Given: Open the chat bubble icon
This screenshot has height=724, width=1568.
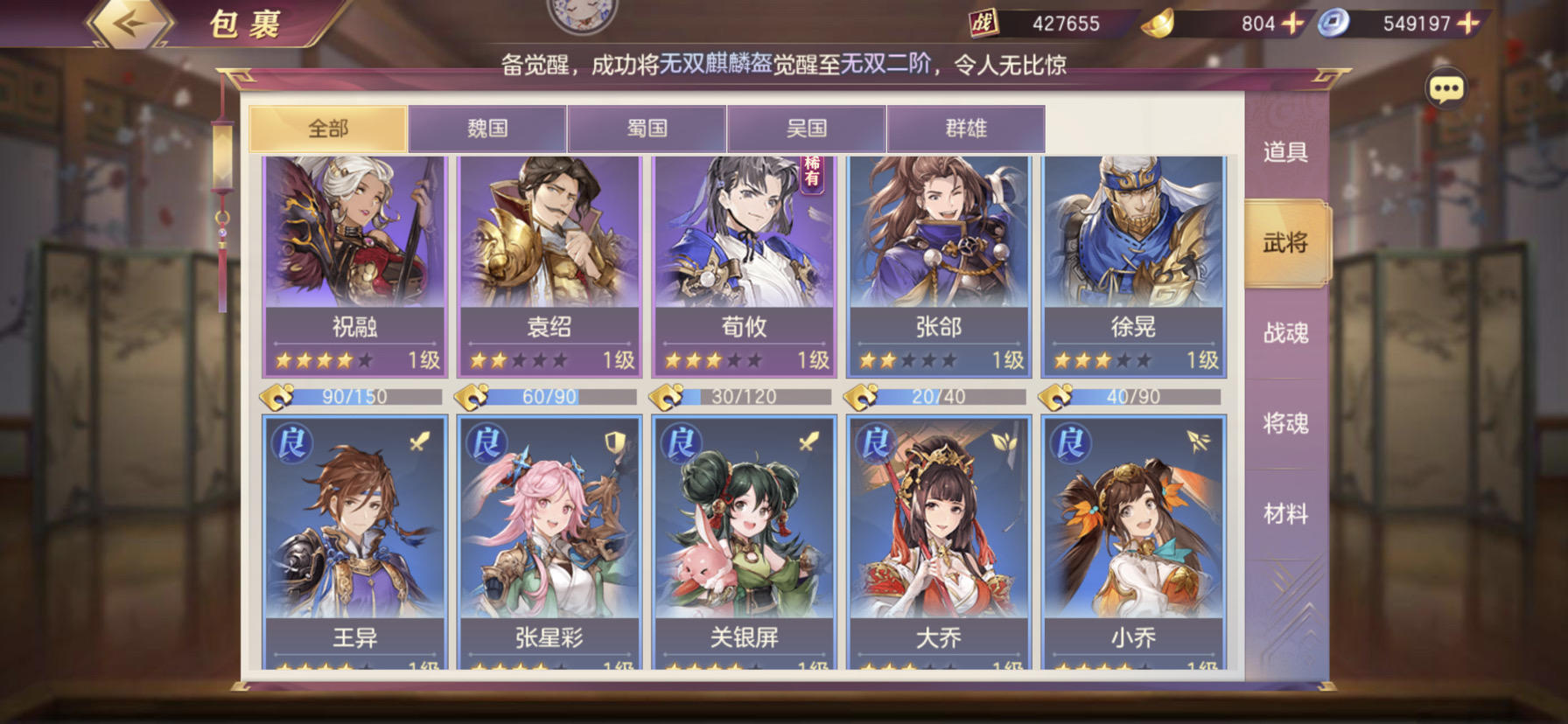Looking at the screenshot, I should (1445, 89).
